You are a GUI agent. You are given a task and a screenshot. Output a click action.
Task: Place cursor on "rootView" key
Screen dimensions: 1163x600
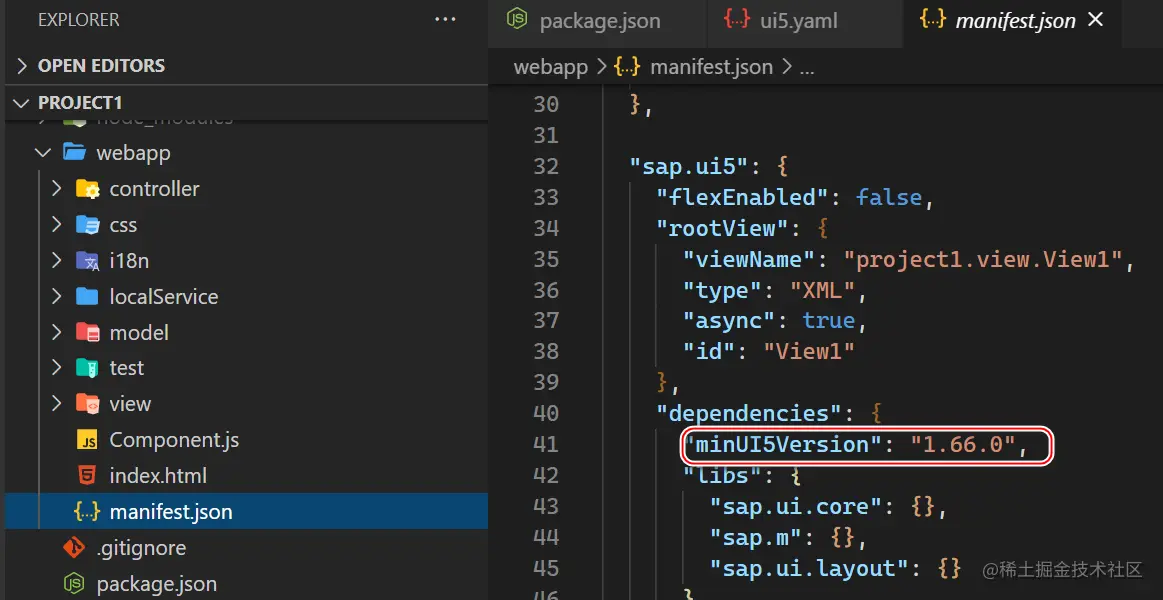click(724, 228)
